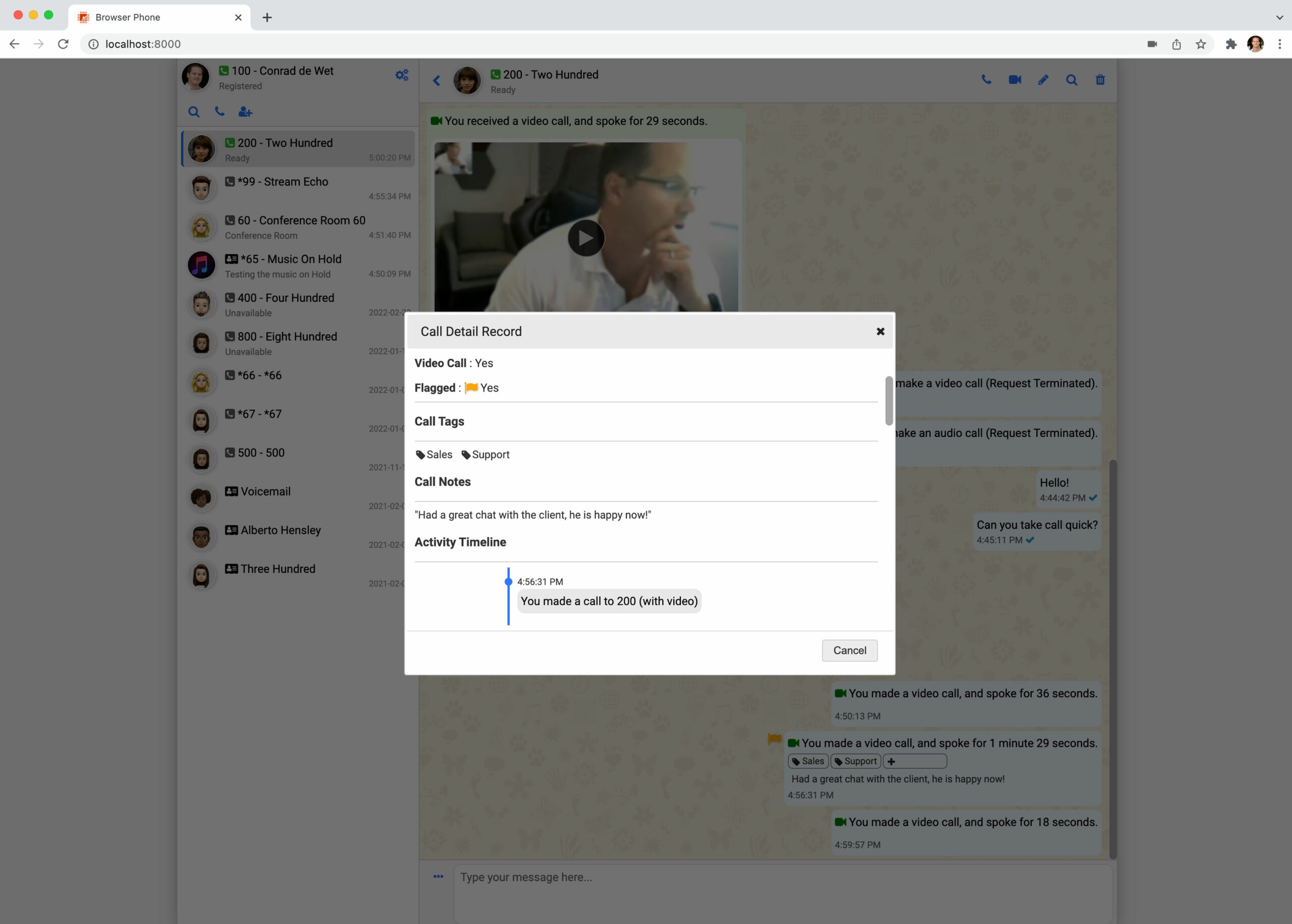Toggle the orange flag on the flagged call

[x=774, y=738]
